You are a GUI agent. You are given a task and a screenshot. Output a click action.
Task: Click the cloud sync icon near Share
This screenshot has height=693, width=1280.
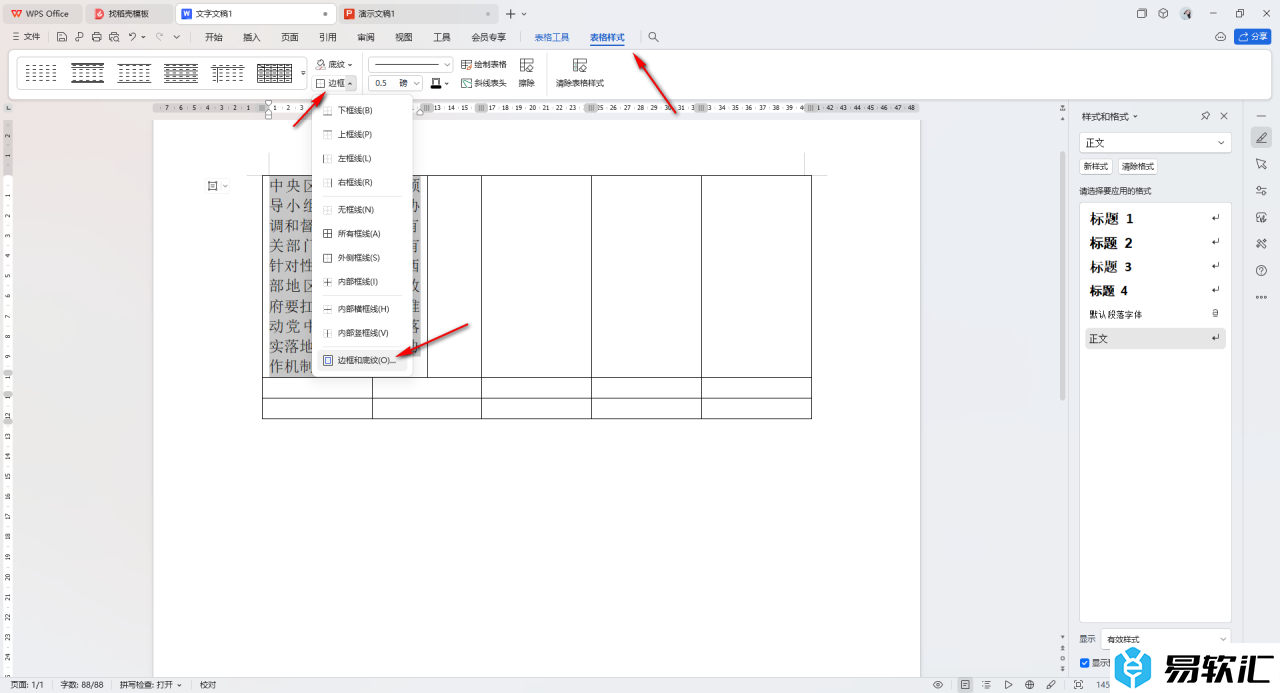1220,37
